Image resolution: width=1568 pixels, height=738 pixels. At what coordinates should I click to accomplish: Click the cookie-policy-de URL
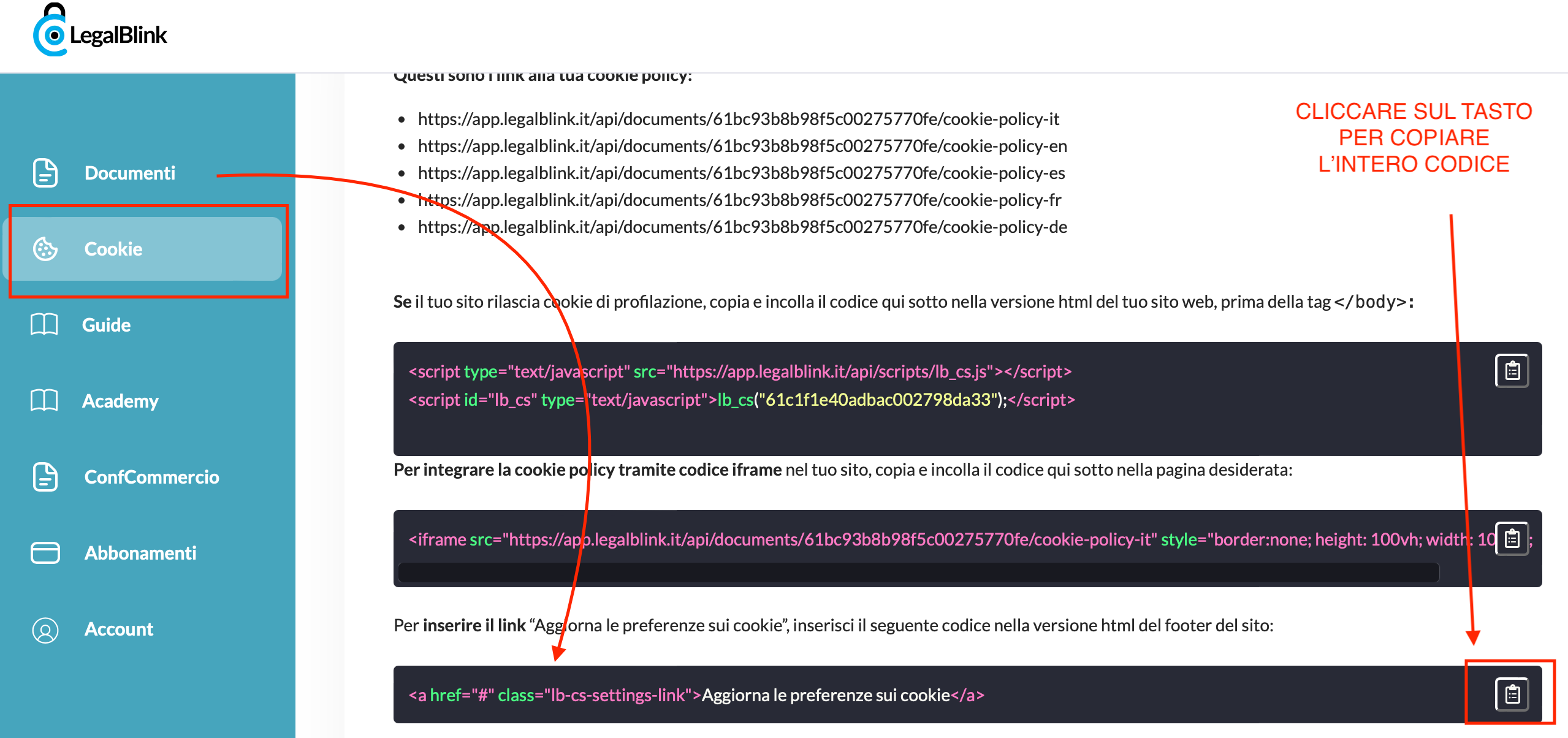click(742, 227)
